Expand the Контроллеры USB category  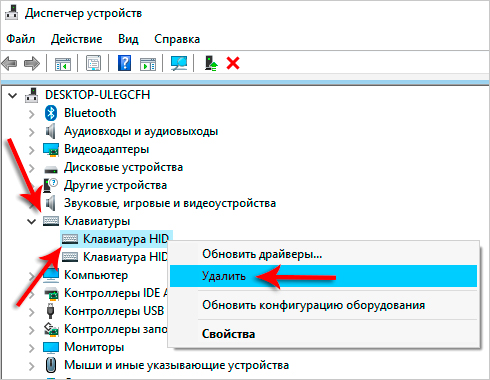(32, 312)
